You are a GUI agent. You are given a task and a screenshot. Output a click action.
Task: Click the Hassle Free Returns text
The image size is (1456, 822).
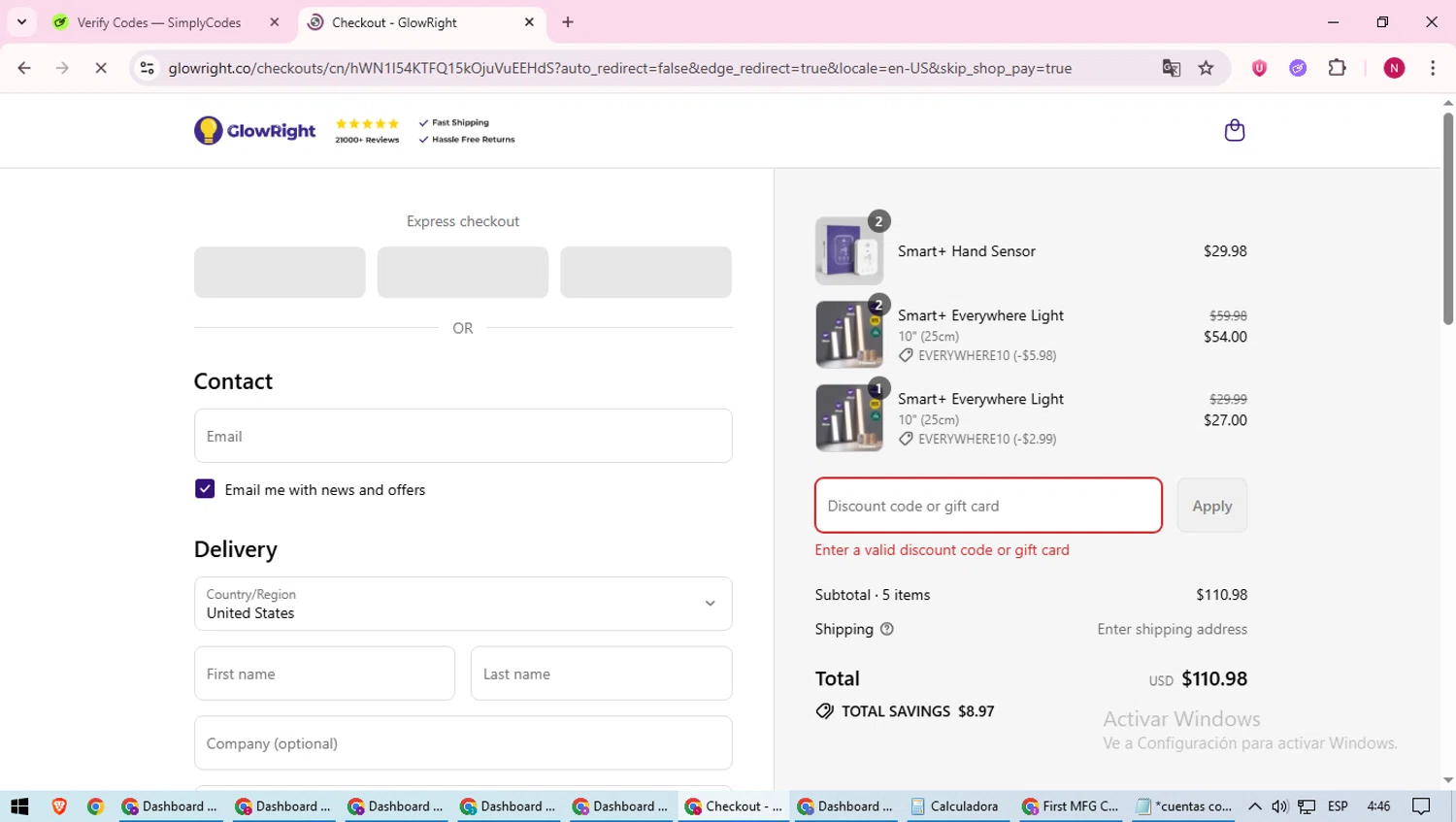(473, 140)
